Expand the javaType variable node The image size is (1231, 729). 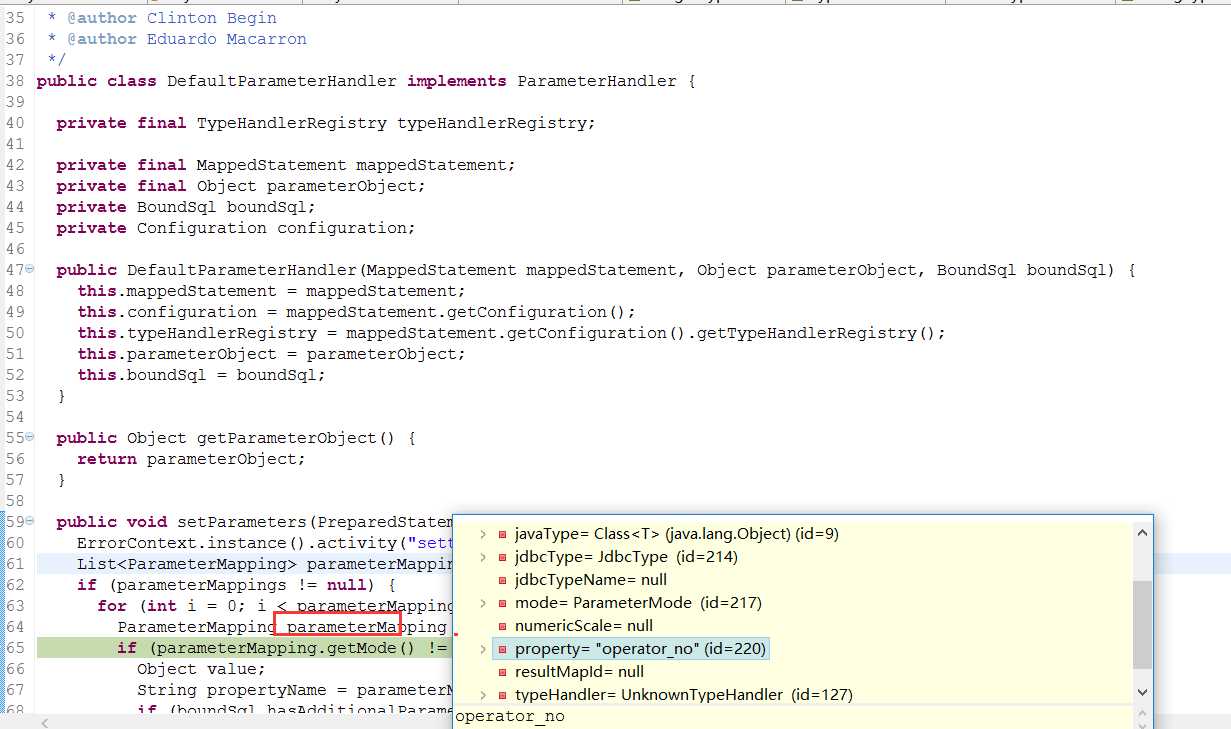pos(483,534)
